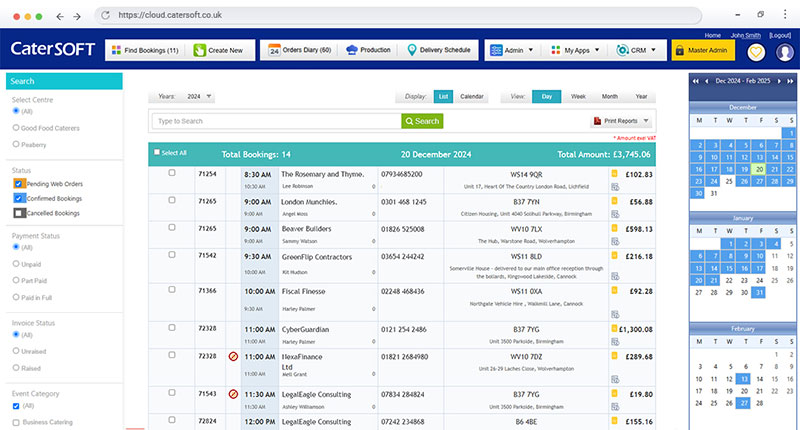Select Unraised invoice status
800x430 pixels.
(16, 351)
